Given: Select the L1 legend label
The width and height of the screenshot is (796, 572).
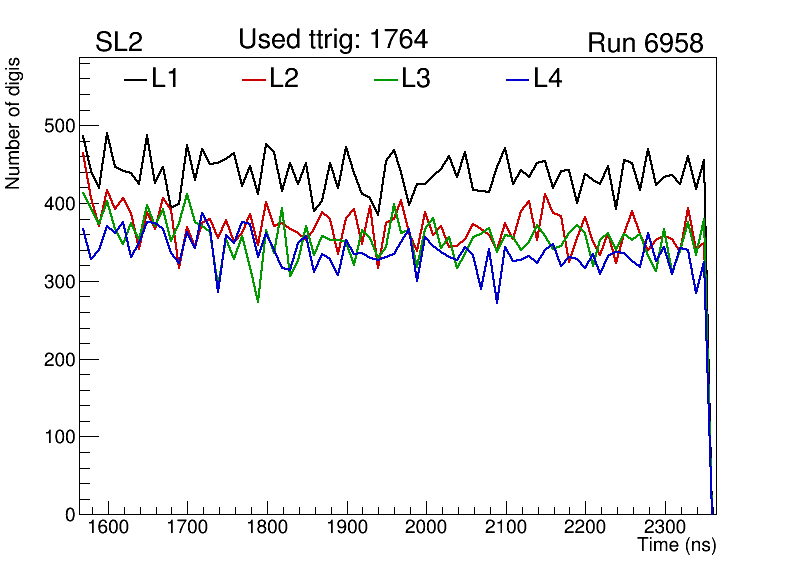Looking at the screenshot, I should coord(165,79).
